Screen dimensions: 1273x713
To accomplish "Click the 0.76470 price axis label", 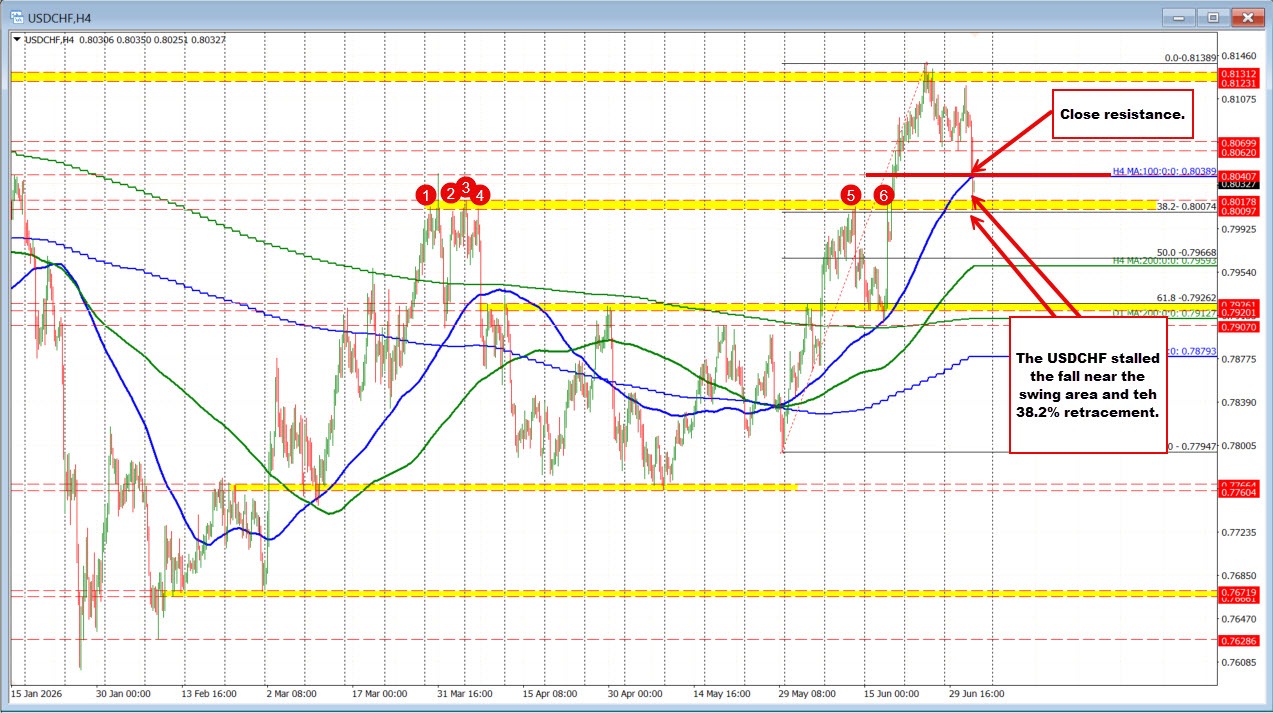I will point(1237,618).
